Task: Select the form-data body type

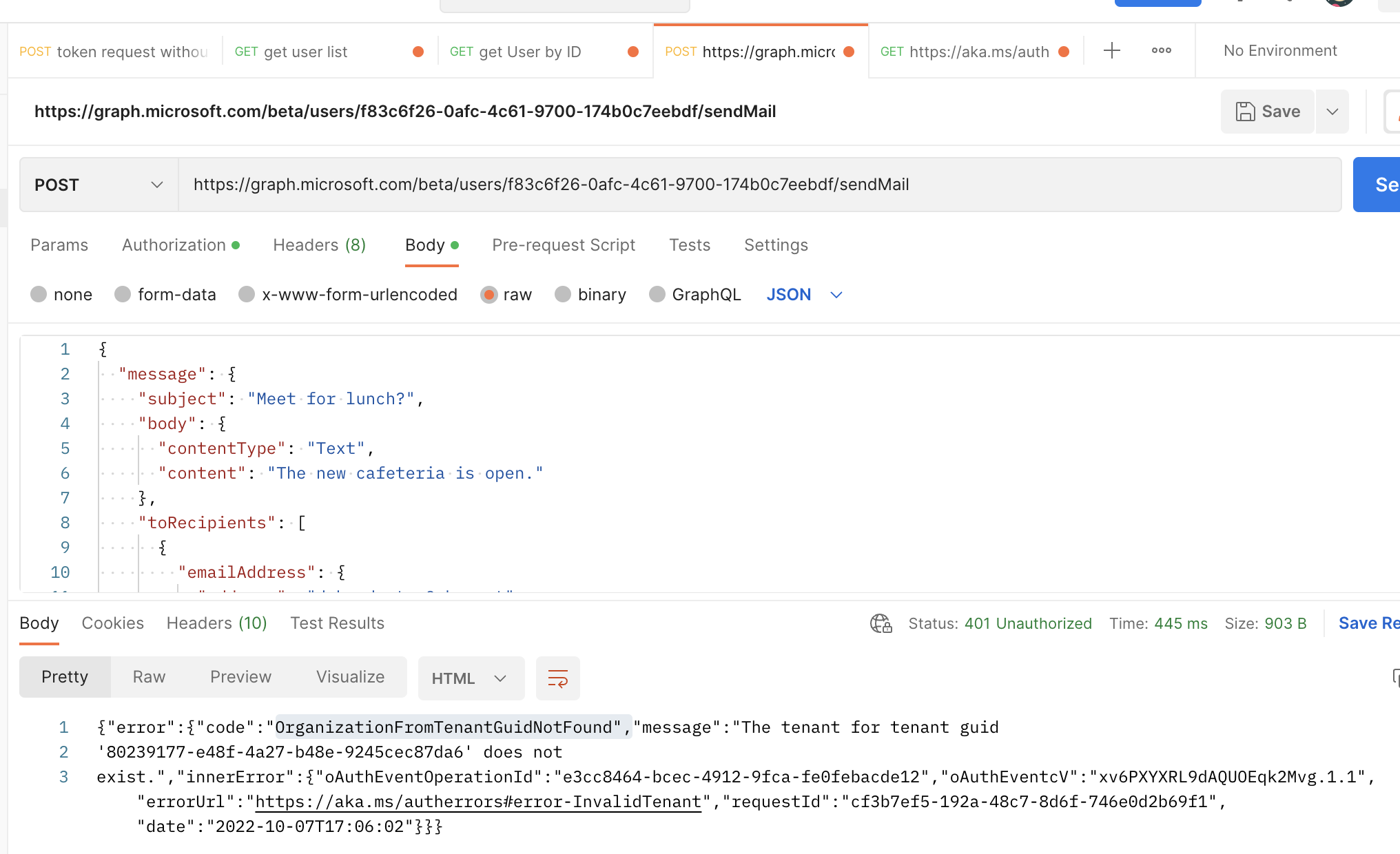Action: [165, 294]
